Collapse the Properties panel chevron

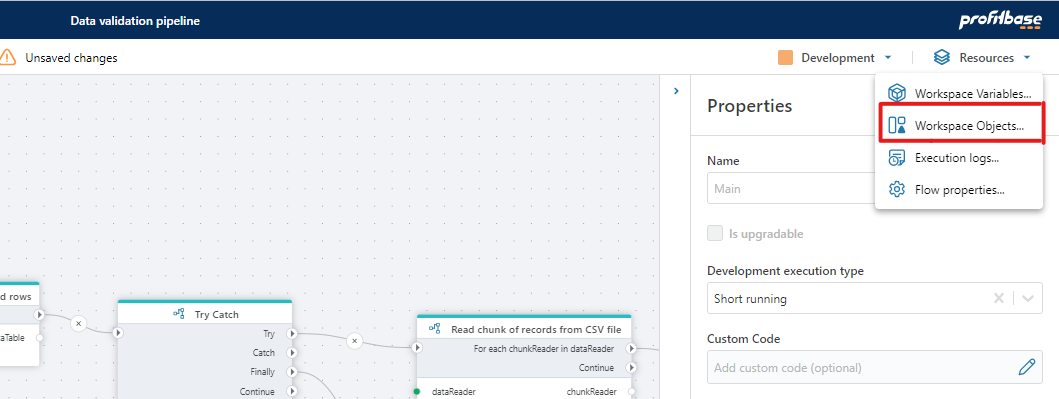pyautogui.click(x=676, y=90)
